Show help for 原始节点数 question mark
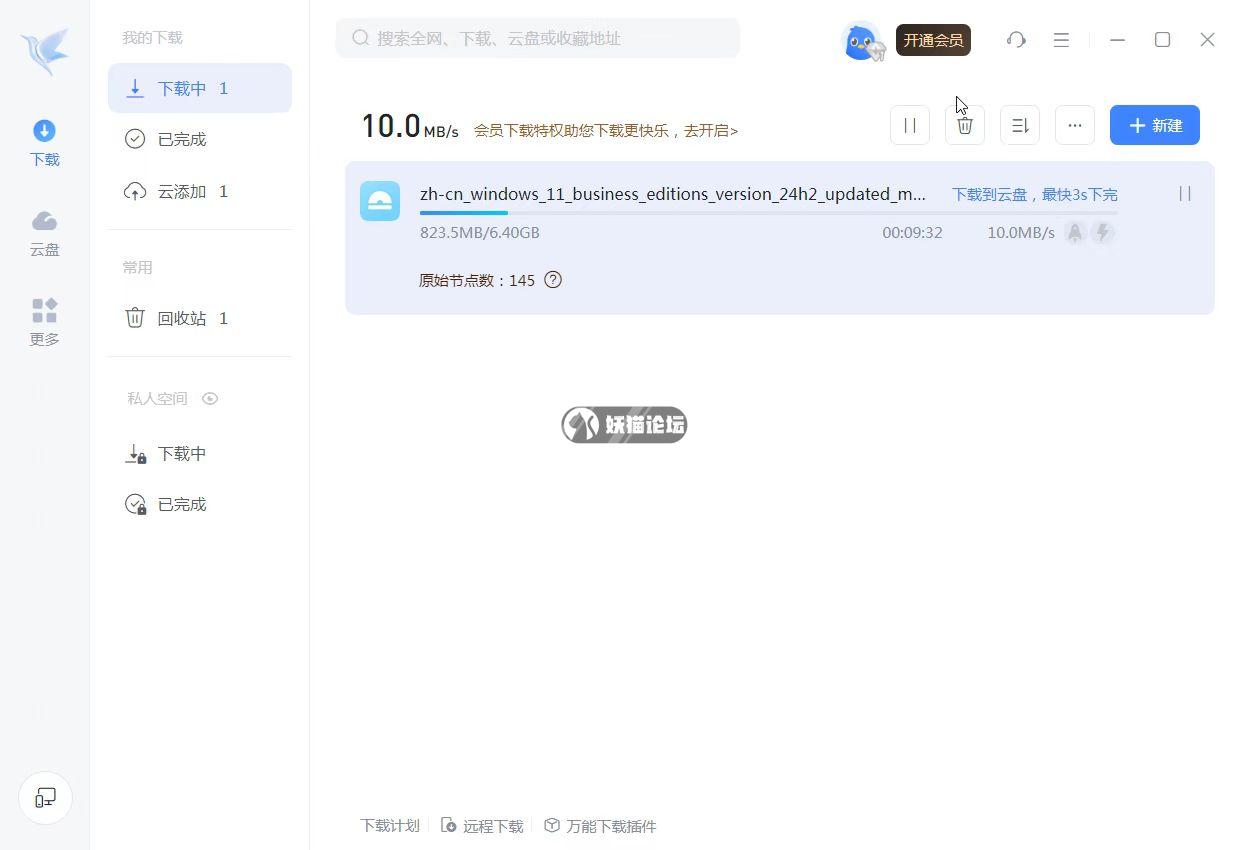1250x850 pixels. pos(553,280)
